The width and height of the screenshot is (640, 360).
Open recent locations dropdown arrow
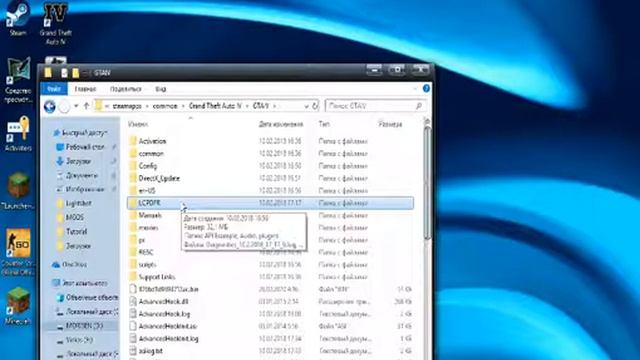76,106
